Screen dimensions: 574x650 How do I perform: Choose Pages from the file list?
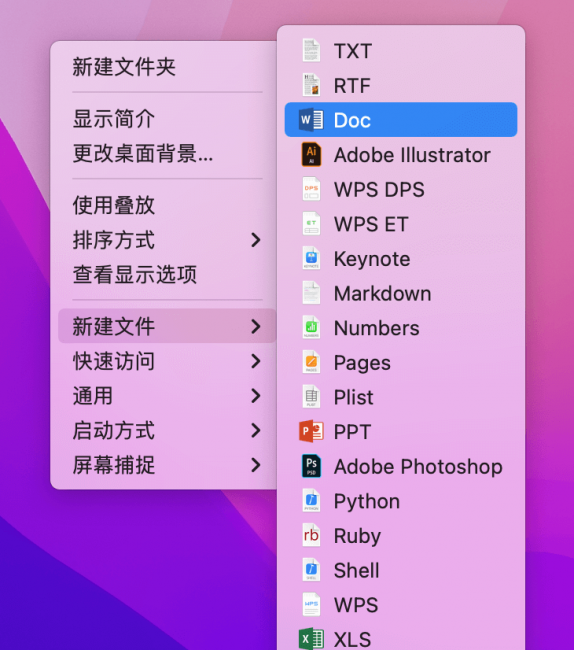[401, 362]
